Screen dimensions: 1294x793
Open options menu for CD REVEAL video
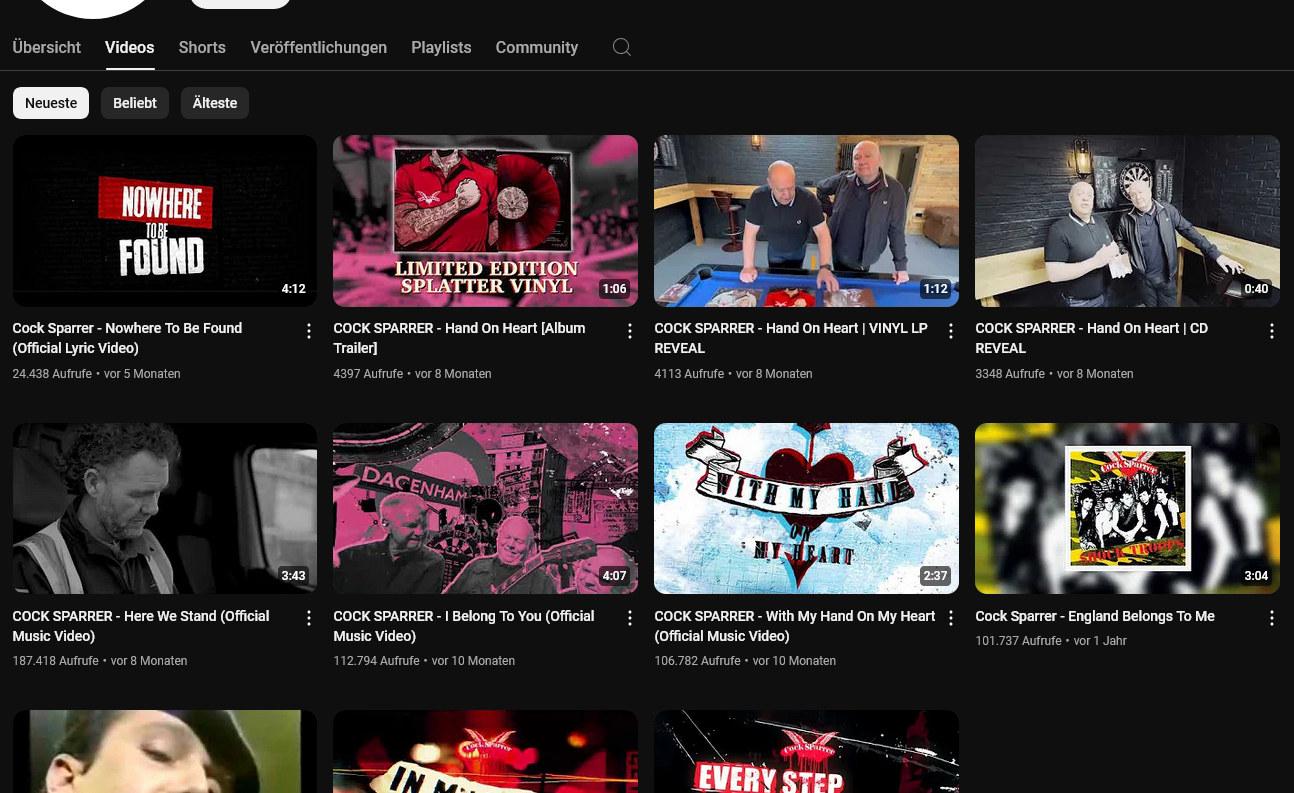(x=1272, y=331)
